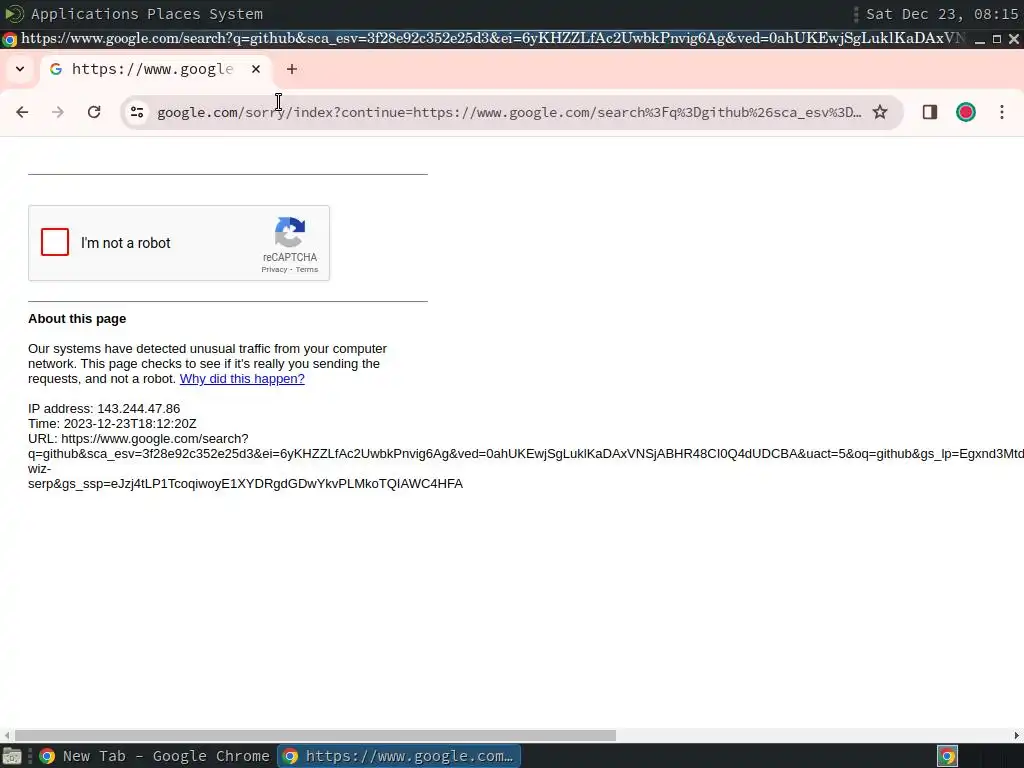Screen dimensions: 1024x768
Task: Check the I'm not a robot box
Action: 55,242
